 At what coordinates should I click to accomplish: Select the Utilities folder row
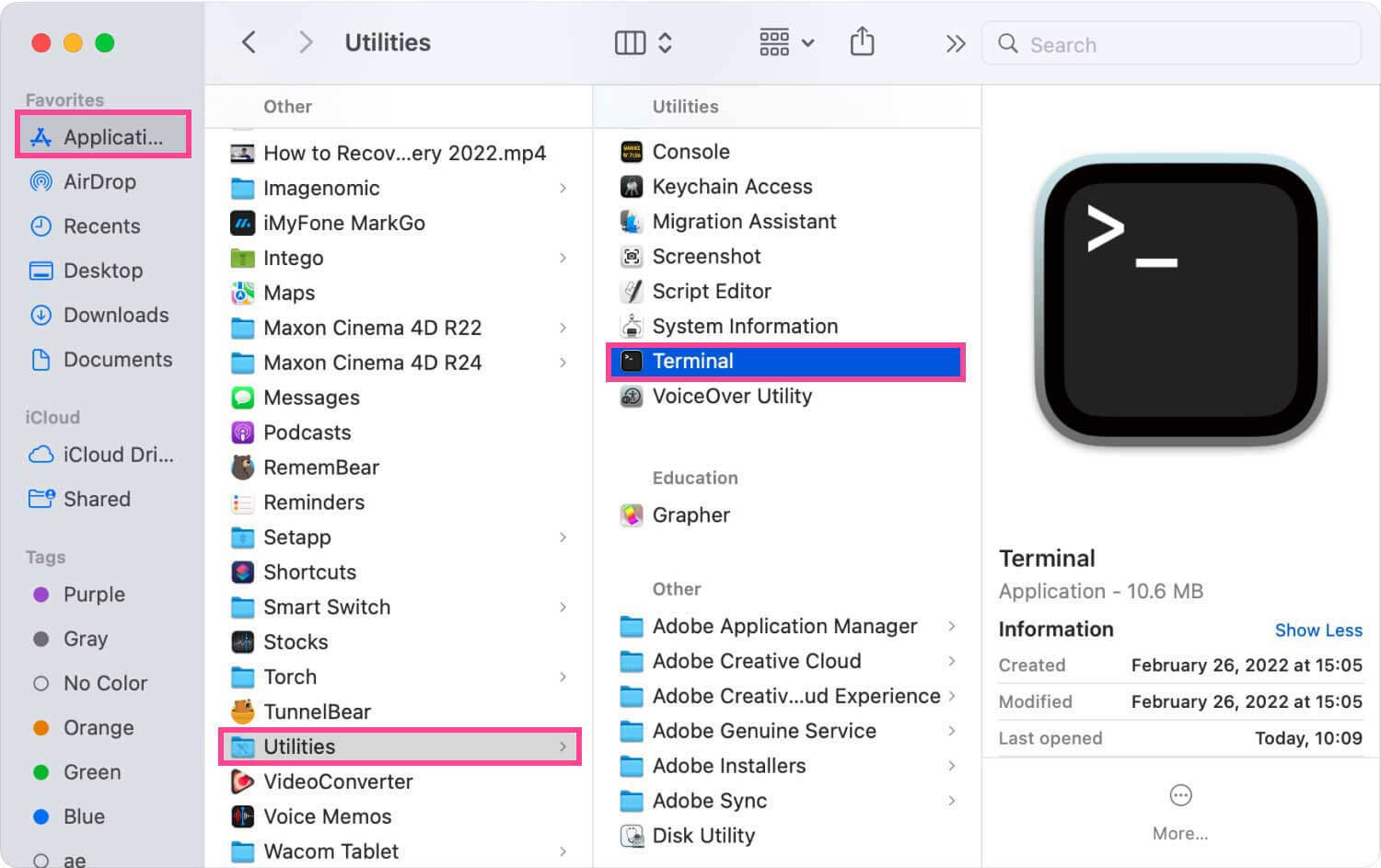[x=400, y=746]
